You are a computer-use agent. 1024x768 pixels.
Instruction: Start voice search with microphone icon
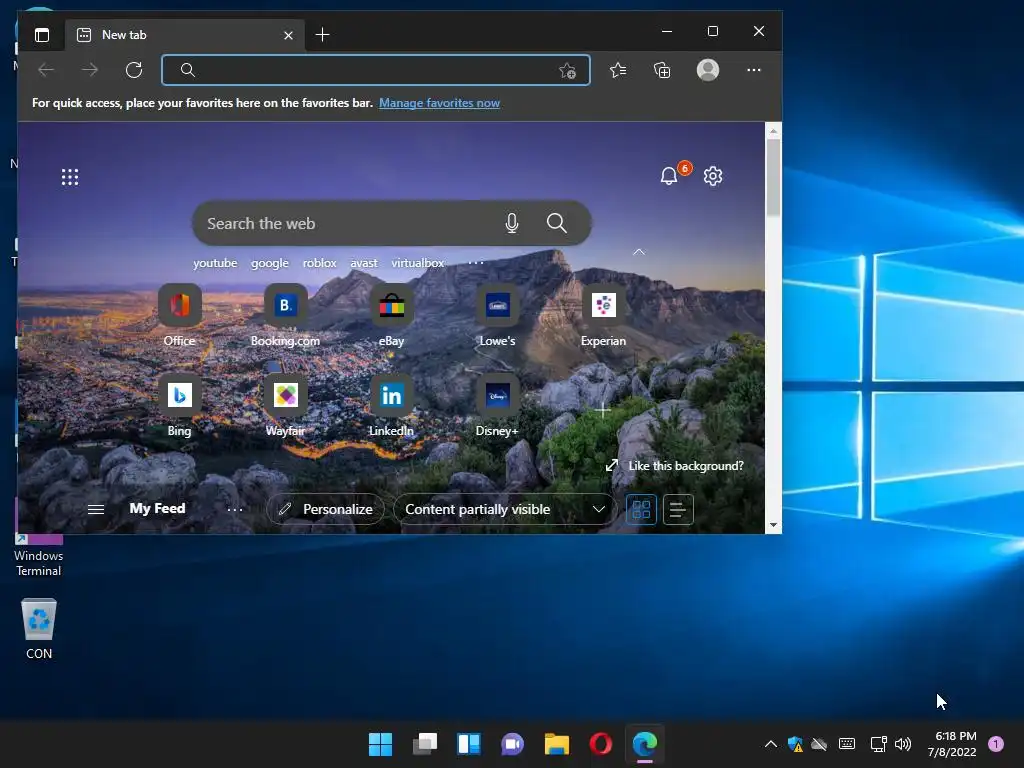pos(512,223)
